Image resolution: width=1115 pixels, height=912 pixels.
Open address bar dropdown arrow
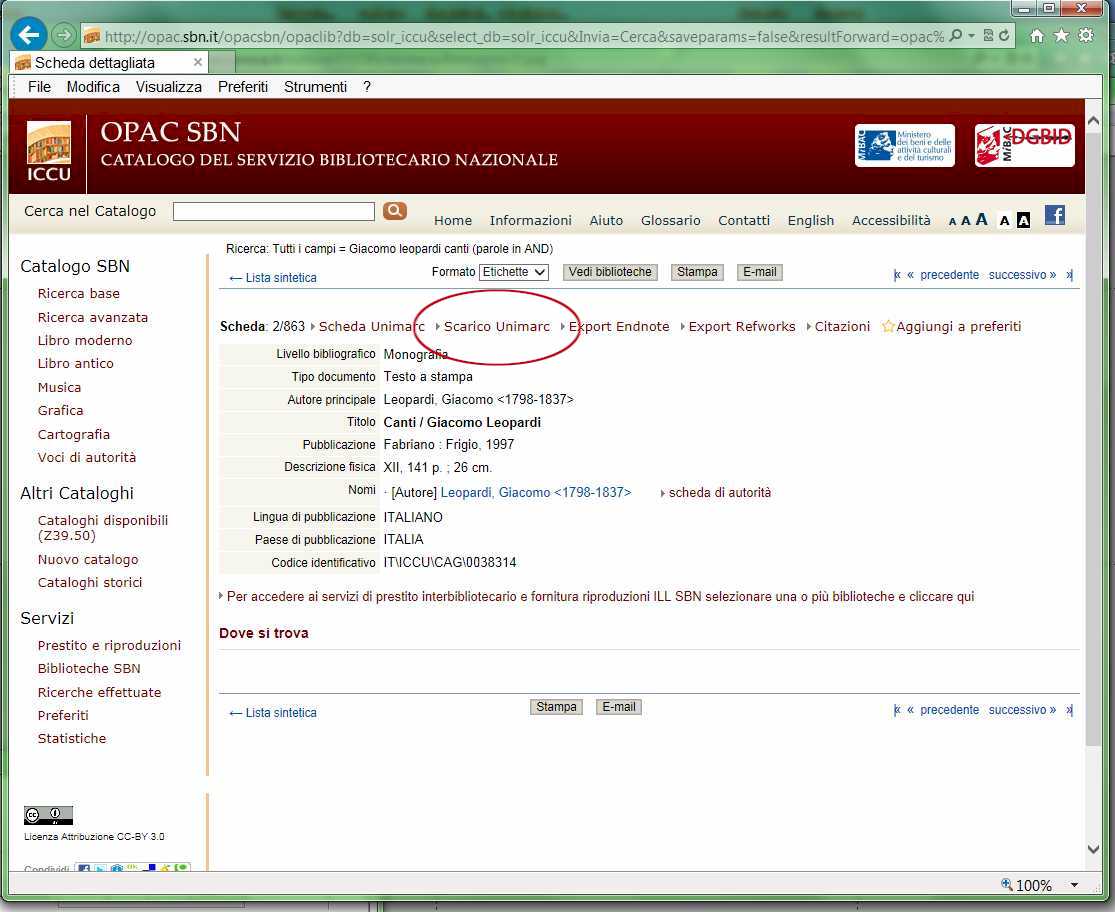(972, 36)
